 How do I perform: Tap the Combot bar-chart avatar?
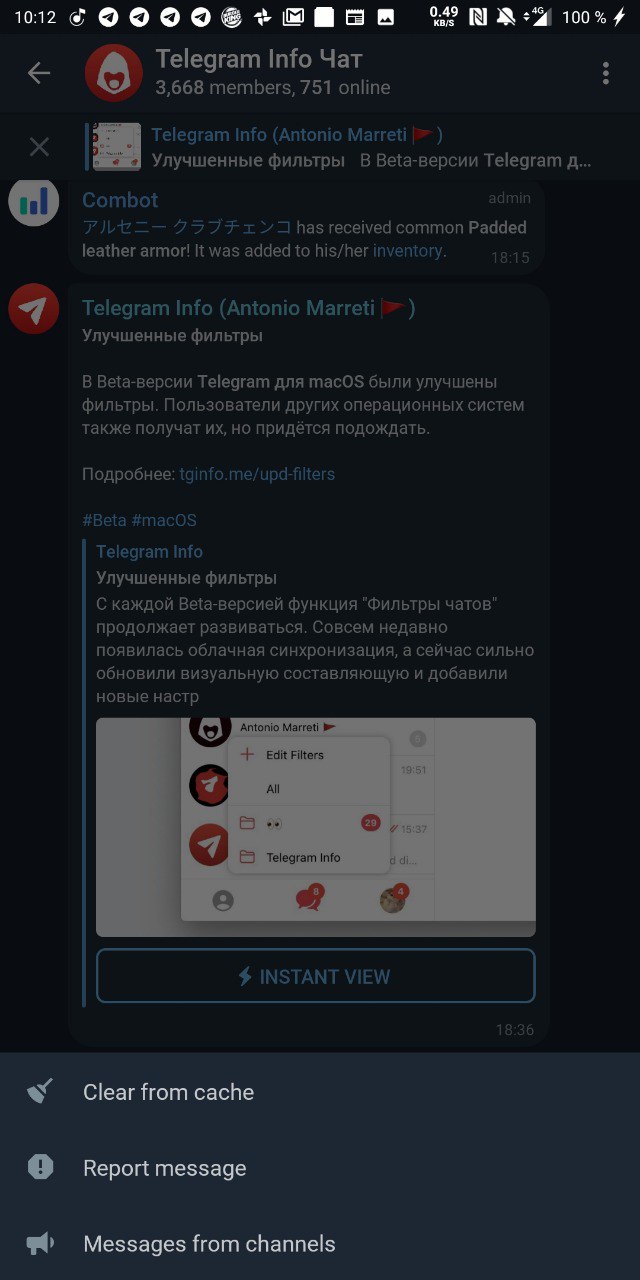point(33,201)
